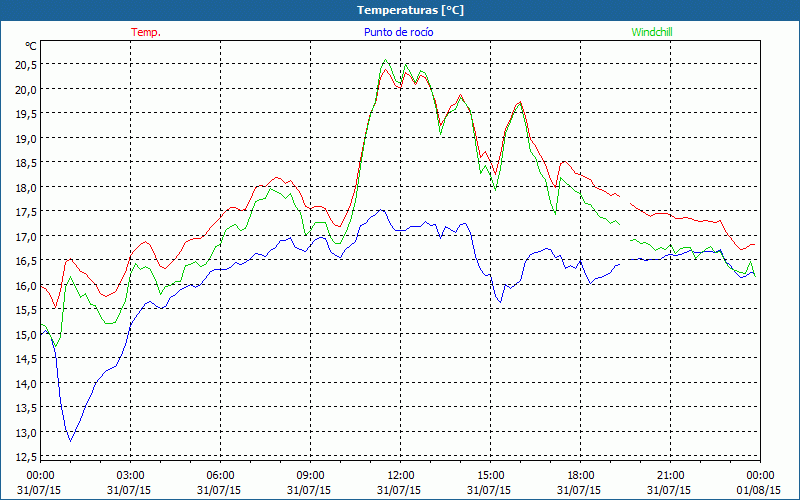Select the 20,5 y-axis value

tap(25, 65)
